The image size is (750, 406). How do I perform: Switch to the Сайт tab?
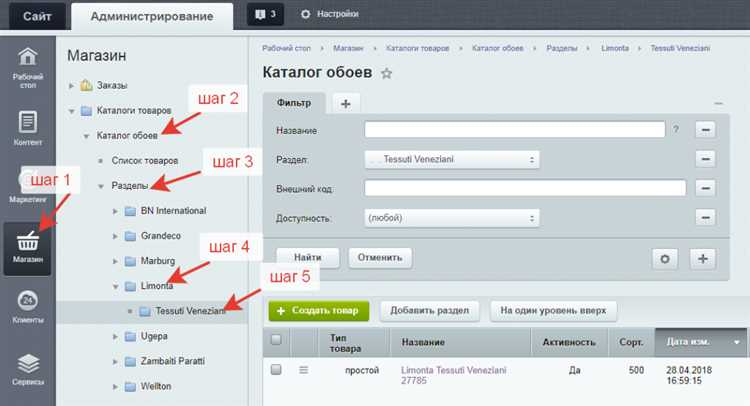pyautogui.click(x=37, y=17)
